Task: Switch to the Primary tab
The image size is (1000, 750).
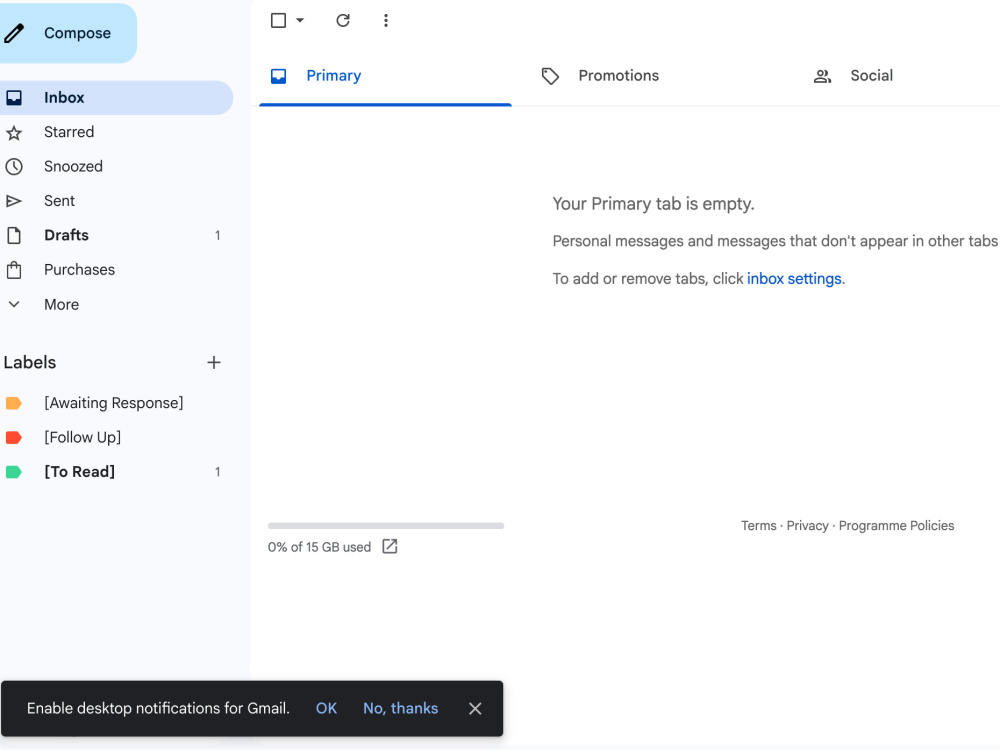Action: [385, 76]
